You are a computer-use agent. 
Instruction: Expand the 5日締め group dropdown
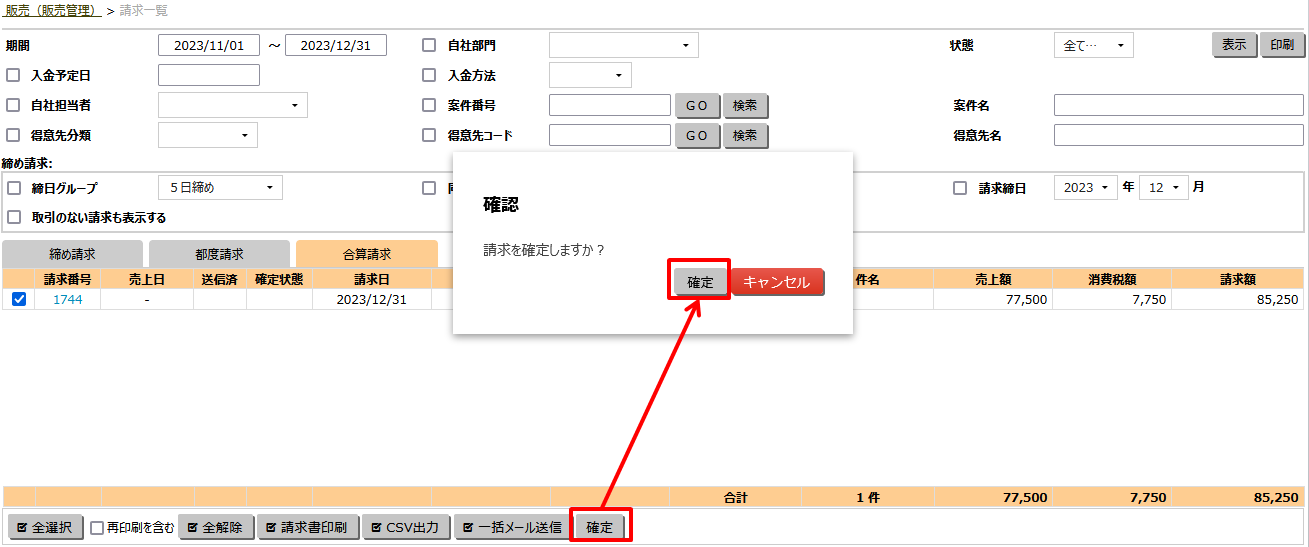click(220, 187)
